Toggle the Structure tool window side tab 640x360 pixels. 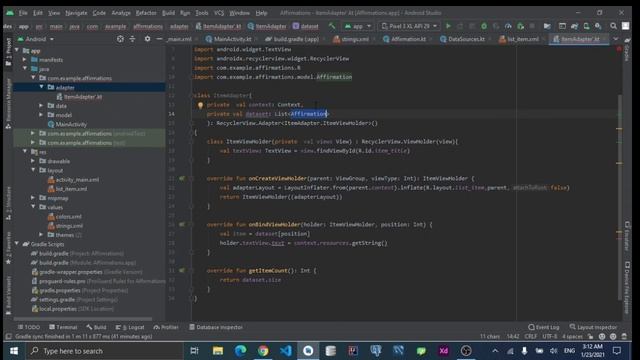tap(8, 203)
